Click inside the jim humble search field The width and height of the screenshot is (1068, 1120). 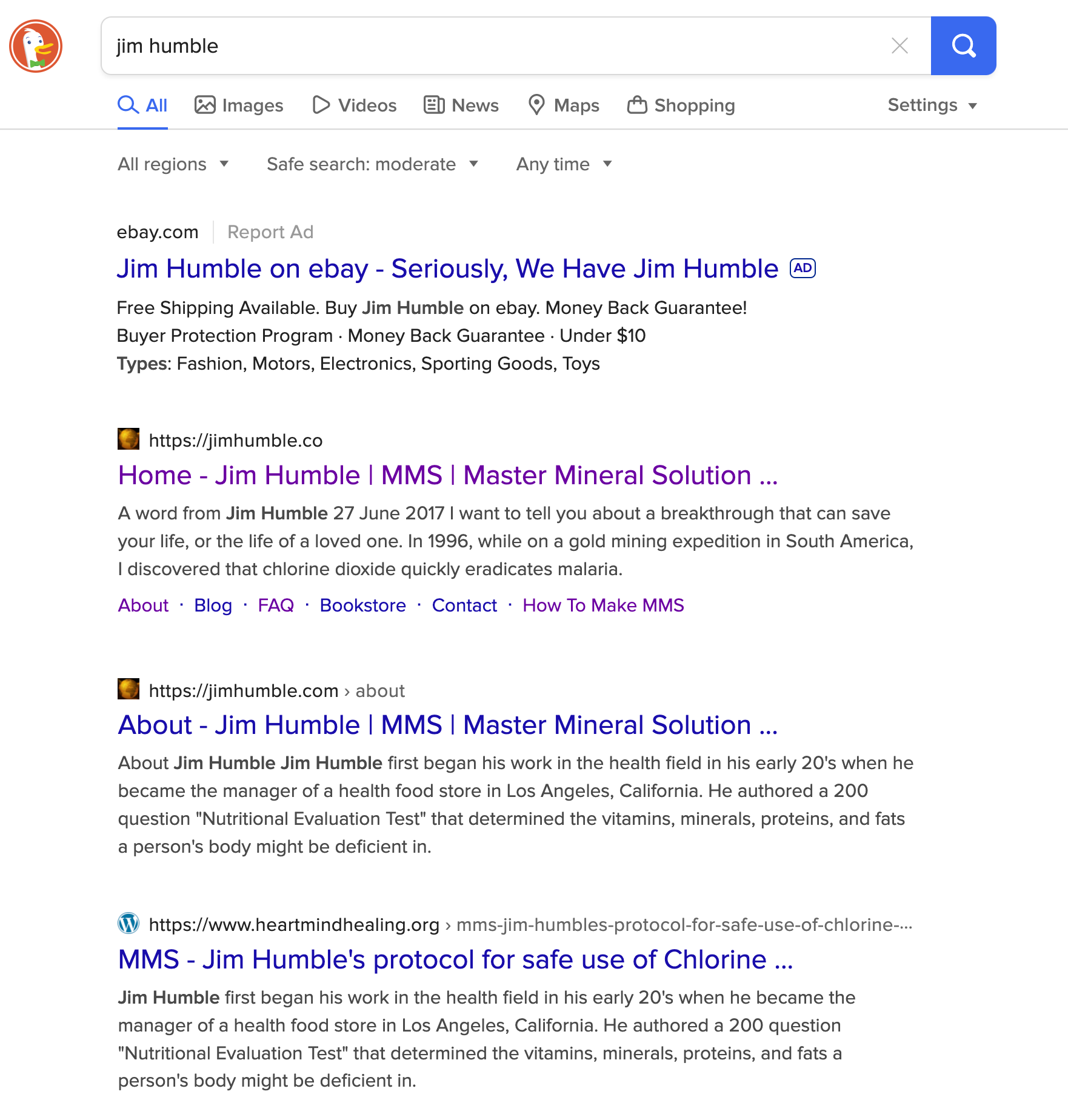[x=485, y=46]
